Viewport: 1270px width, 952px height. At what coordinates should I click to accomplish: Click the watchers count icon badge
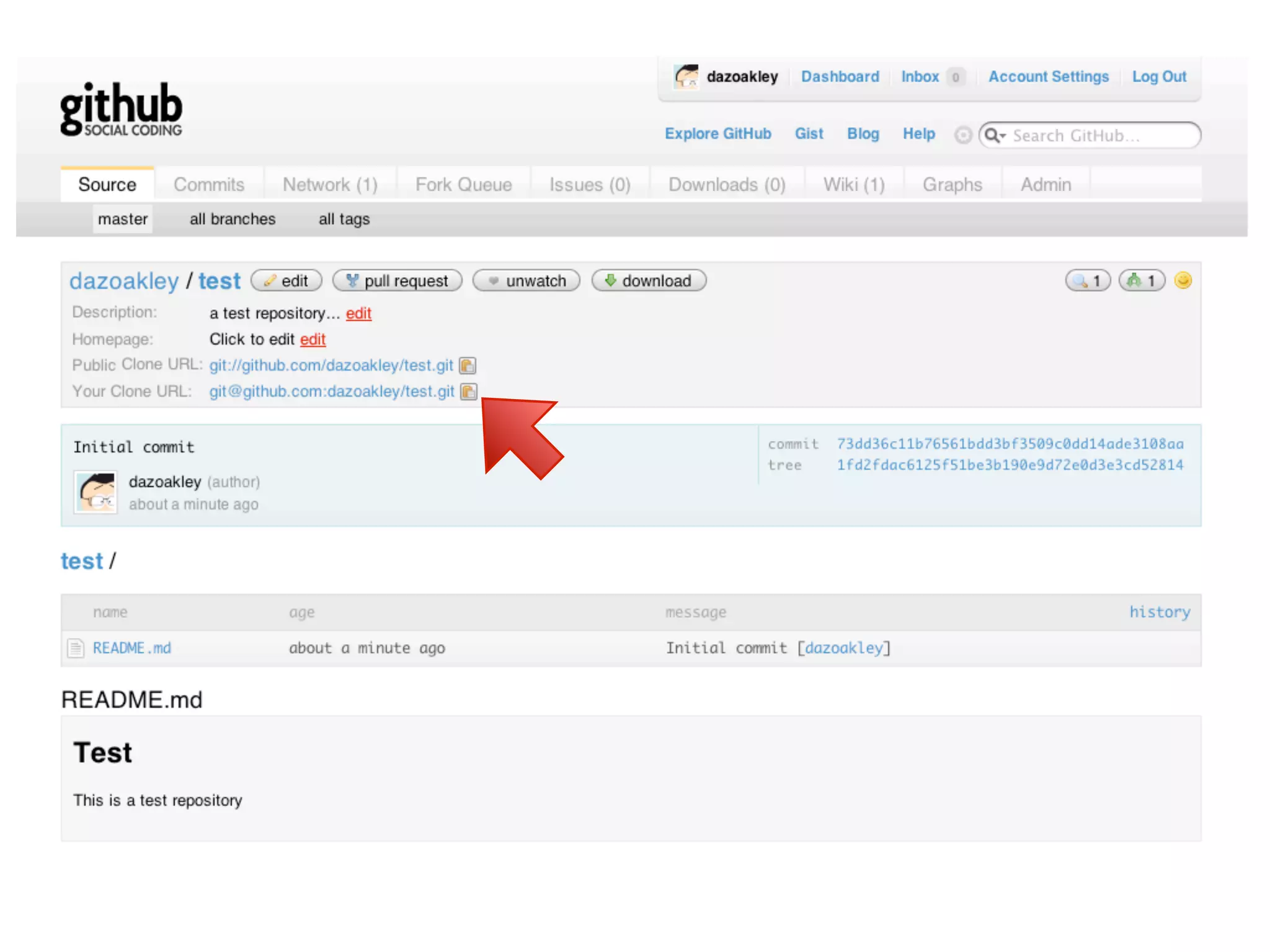coord(1088,281)
